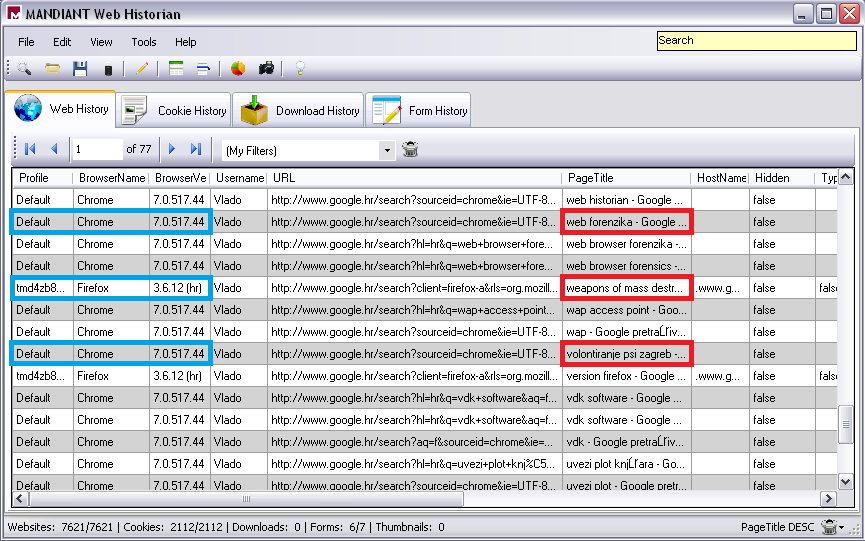865x541 pixels.
Task: Sort by the BrowserName column header
Action: point(111,178)
